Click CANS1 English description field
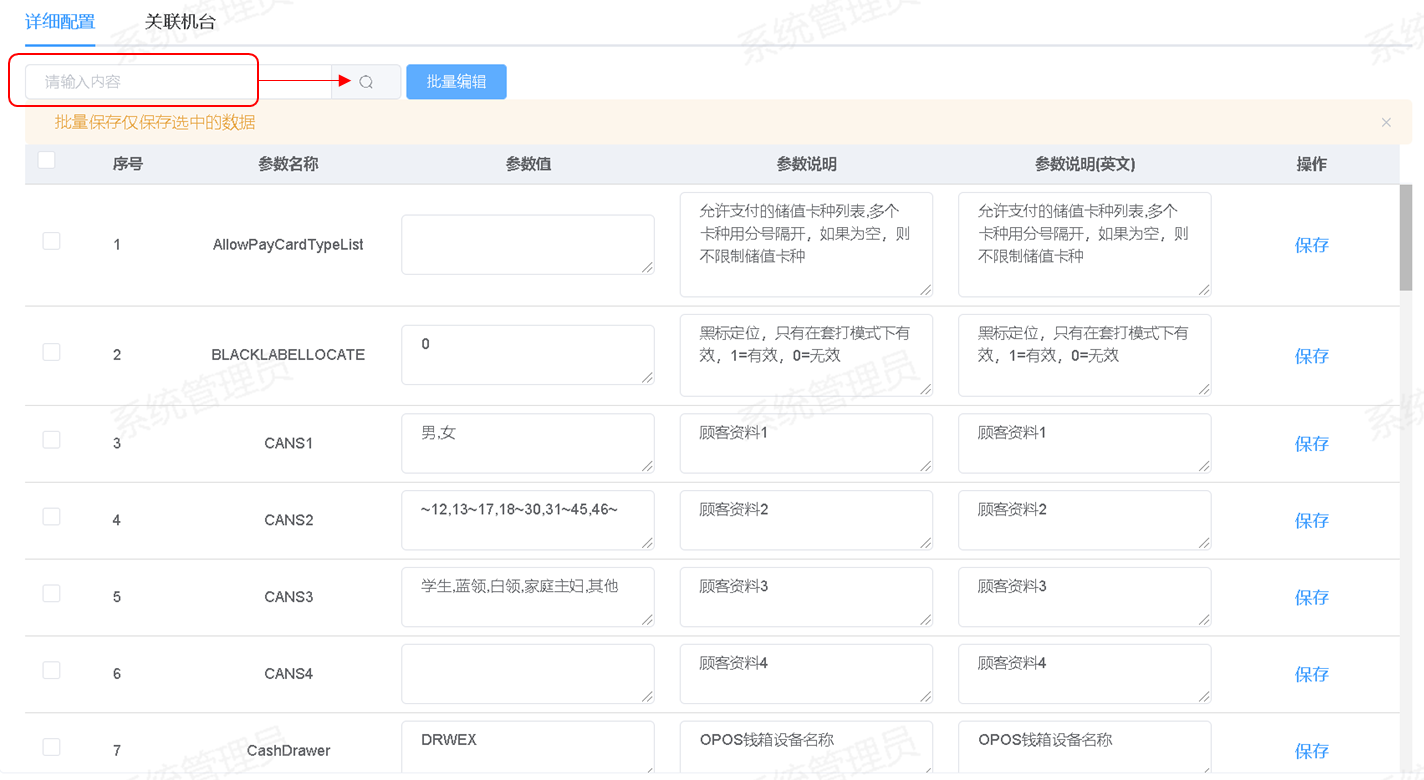The width and height of the screenshot is (1424, 780). (x=1084, y=443)
